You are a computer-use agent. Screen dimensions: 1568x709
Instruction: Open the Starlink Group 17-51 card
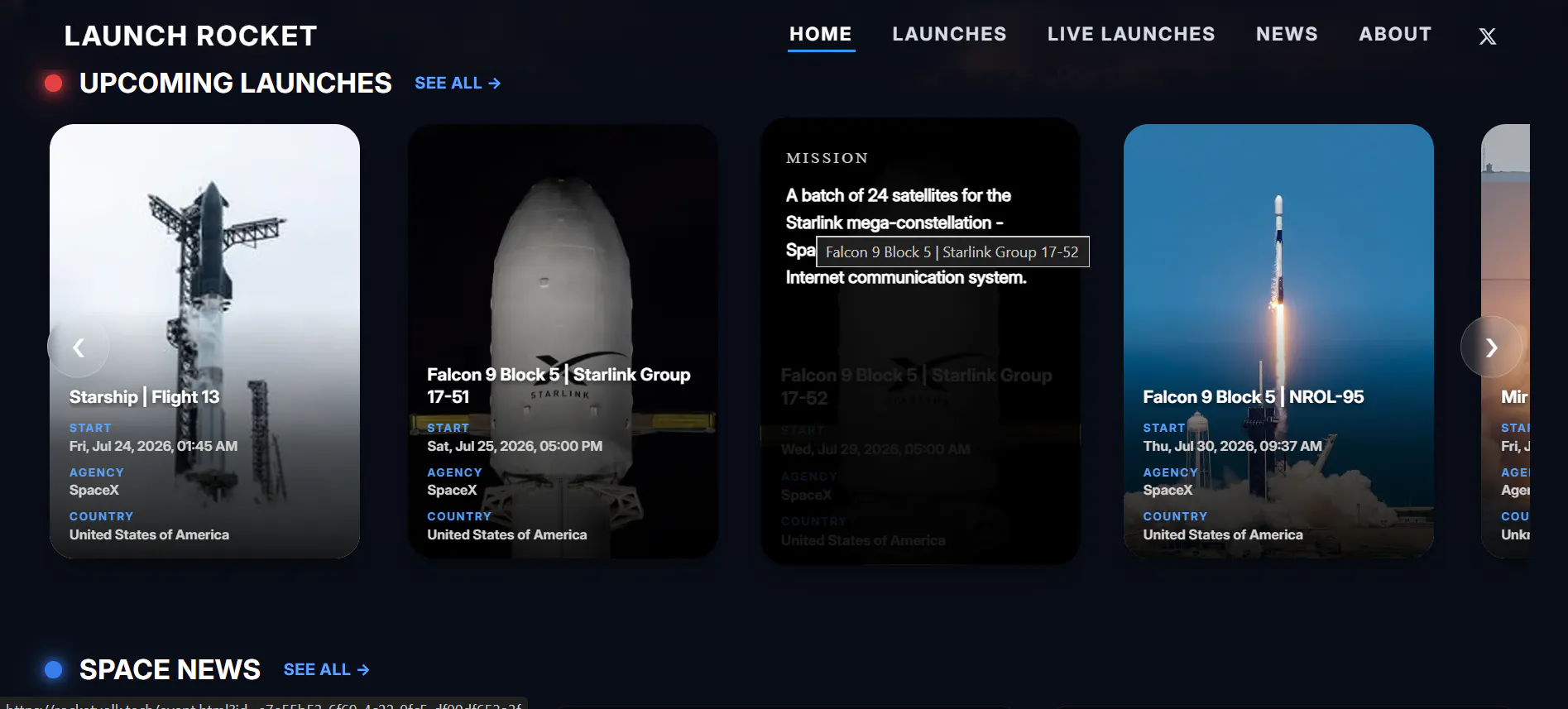[563, 341]
